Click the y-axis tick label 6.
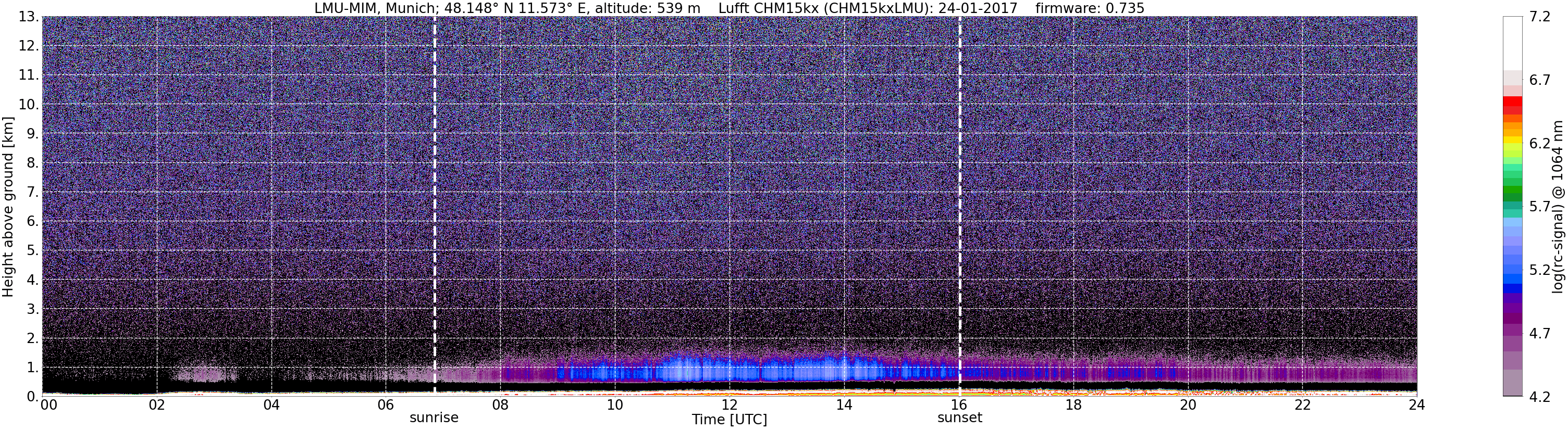This screenshot has height=430, width=1568. (x=33, y=221)
